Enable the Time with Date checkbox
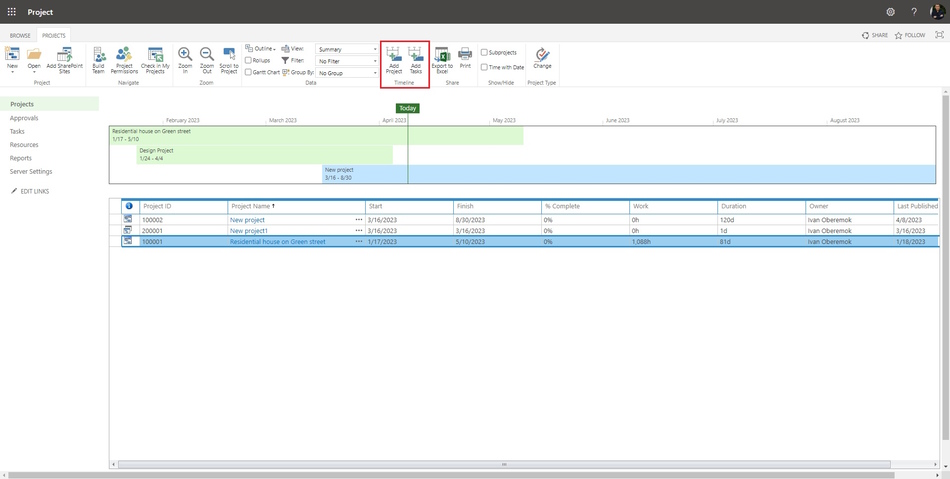This screenshot has height=479, width=950. point(484,67)
